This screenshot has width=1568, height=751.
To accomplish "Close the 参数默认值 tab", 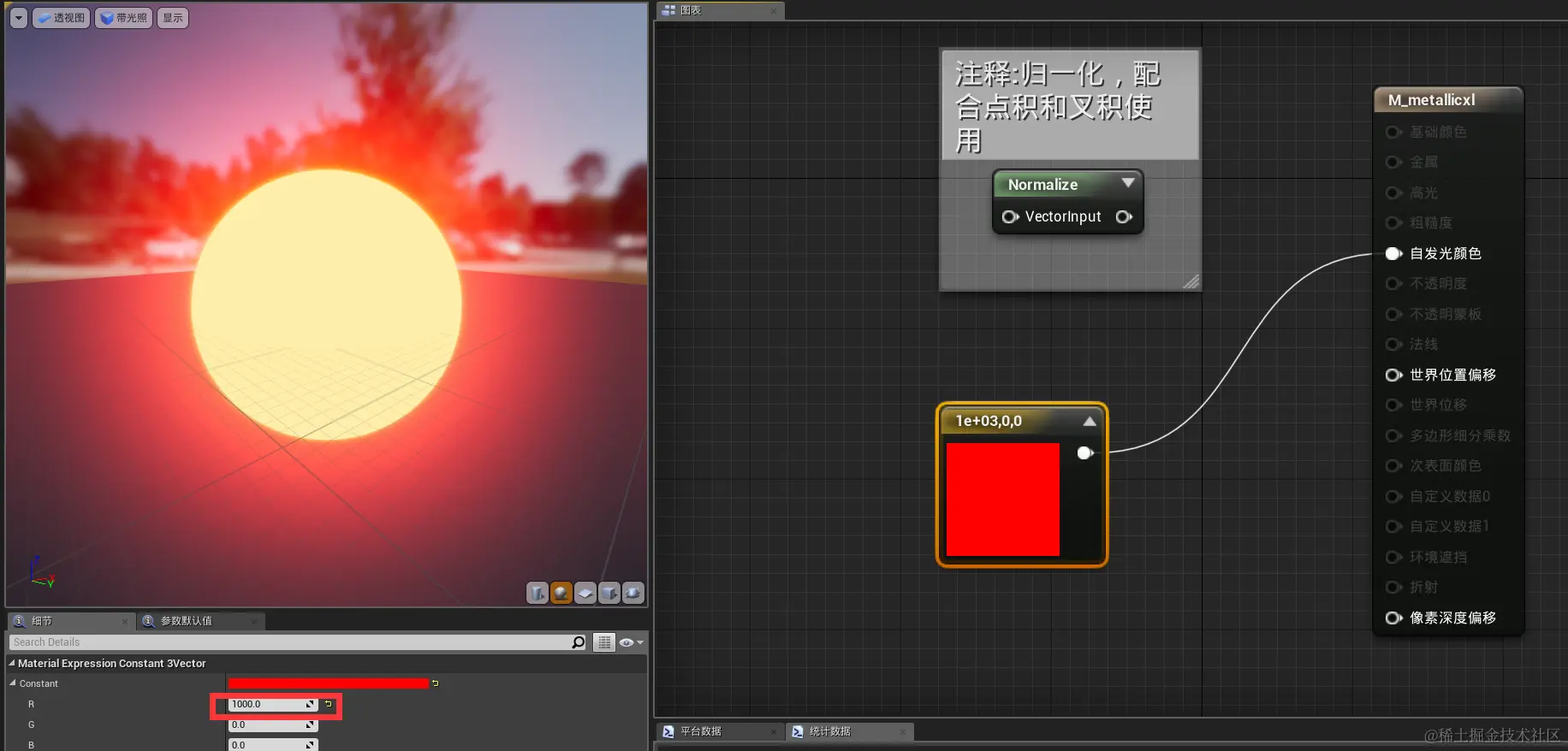I will (x=254, y=622).
